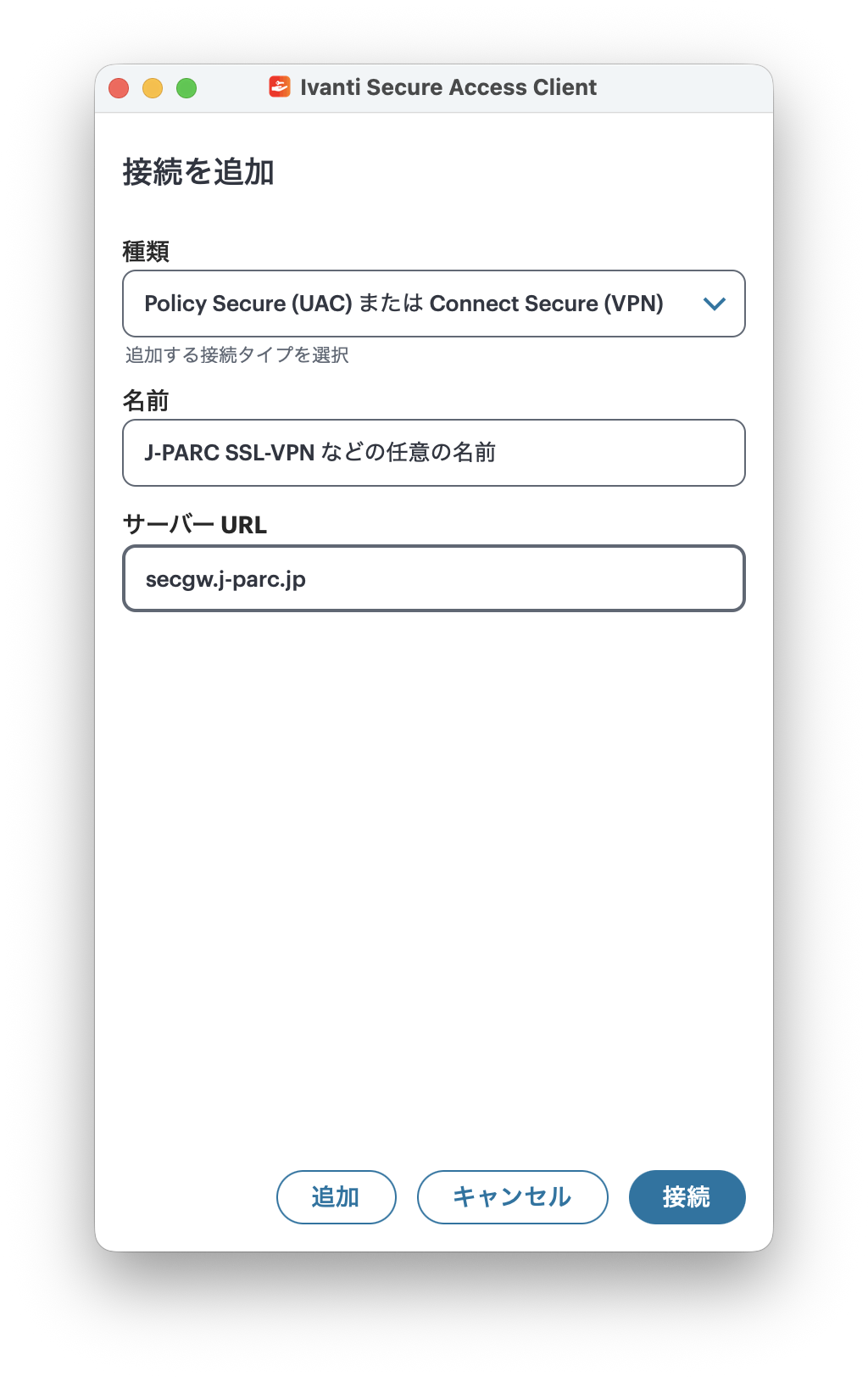The height and width of the screenshot is (1377, 868).
Task: Click the キャンセル button
Action: coord(512,1196)
